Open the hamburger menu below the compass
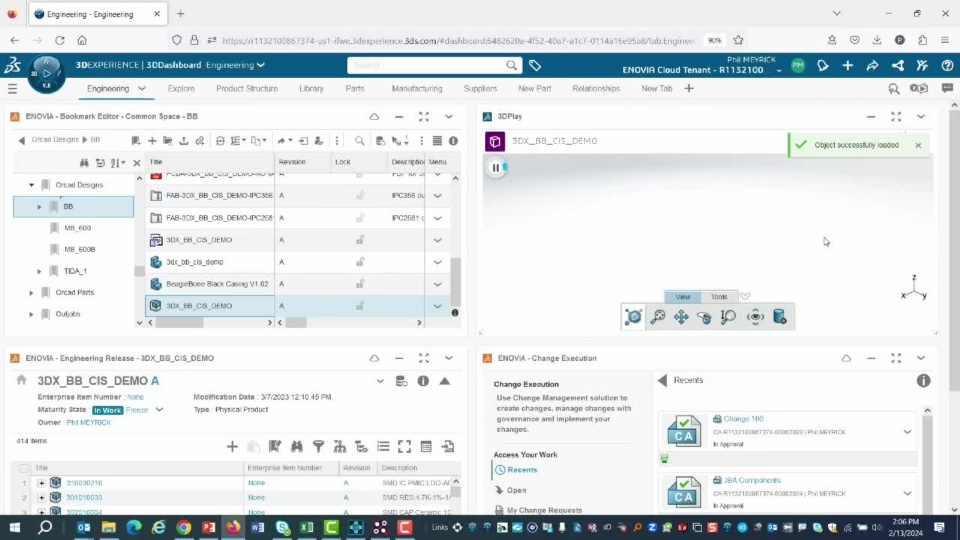960x540 pixels. [x=12, y=89]
